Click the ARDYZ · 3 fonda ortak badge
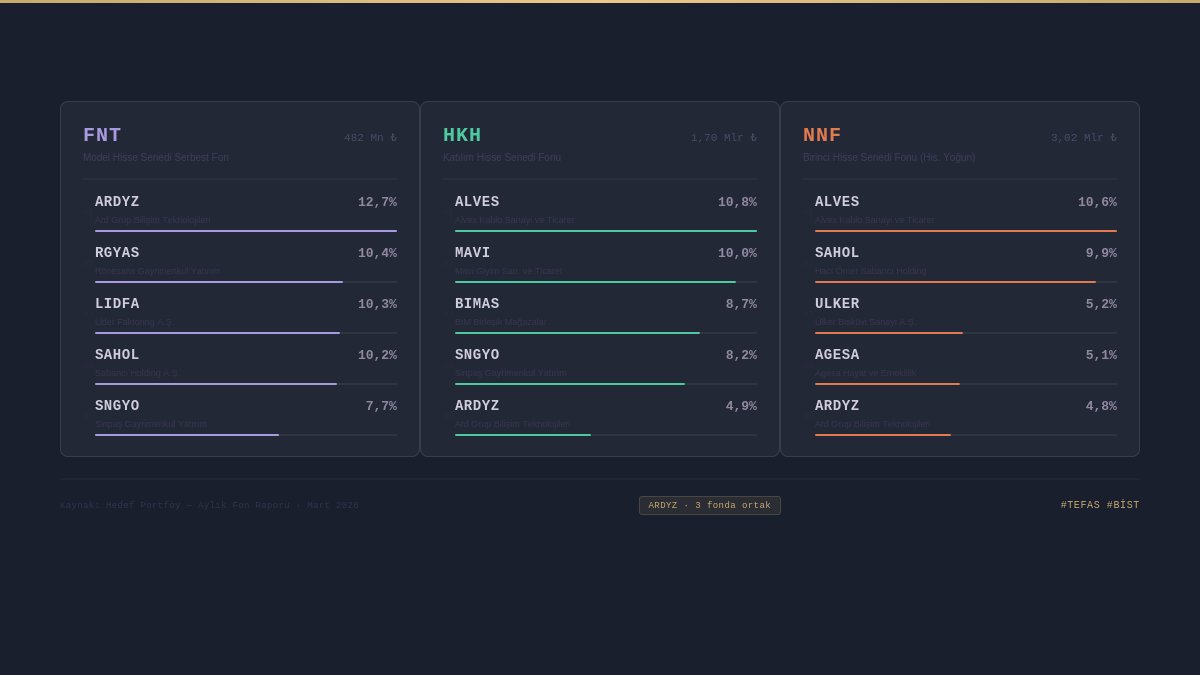The width and height of the screenshot is (1200, 675). (x=710, y=505)
